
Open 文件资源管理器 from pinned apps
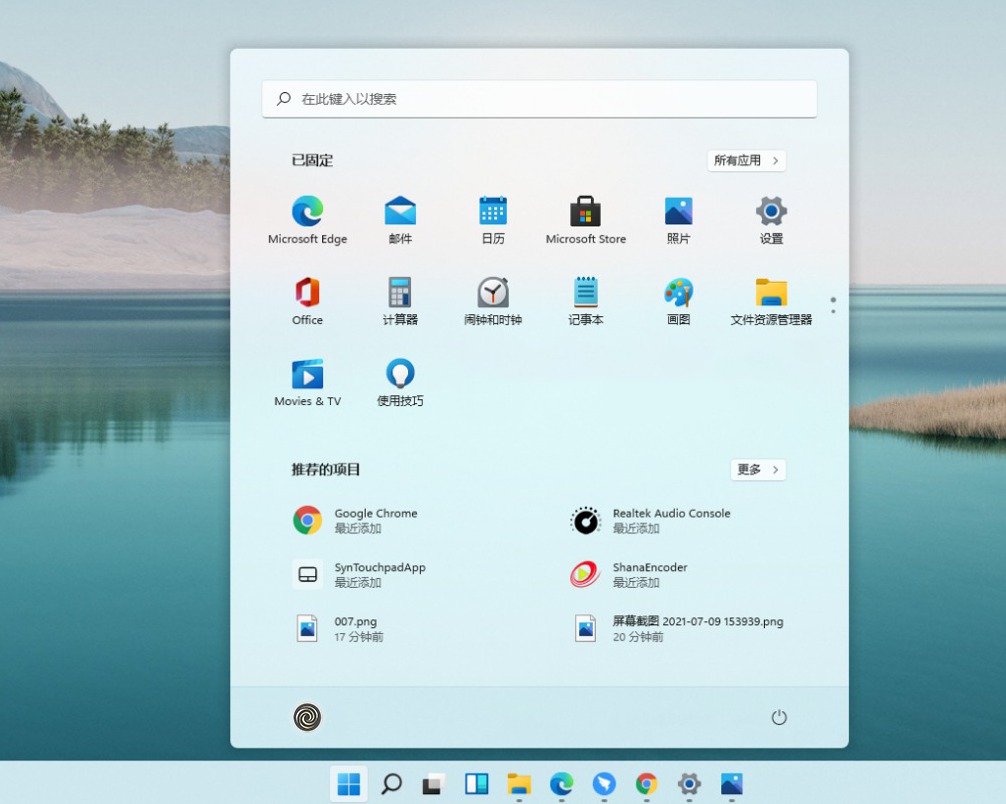(771, 302)
